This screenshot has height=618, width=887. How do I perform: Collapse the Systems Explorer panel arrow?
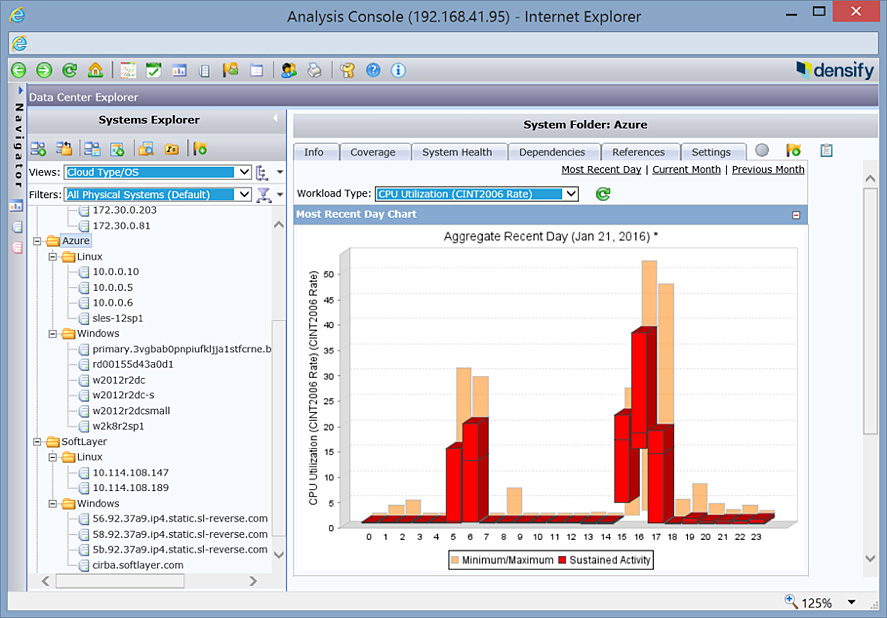click(275, 118)
